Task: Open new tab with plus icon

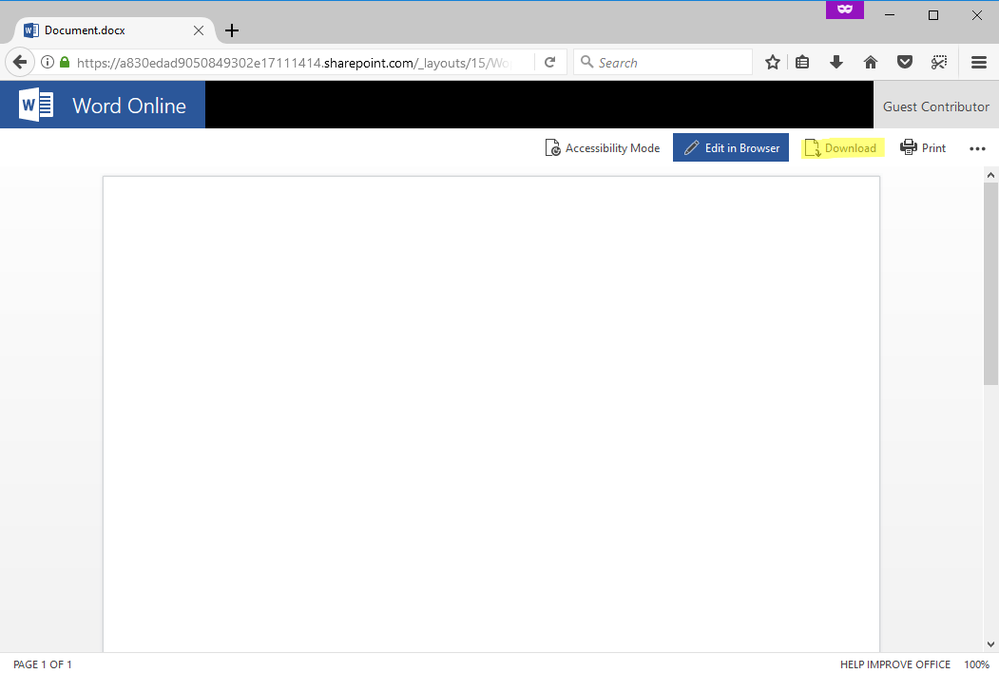Action: pyautogui.click(x=232, y=31)
